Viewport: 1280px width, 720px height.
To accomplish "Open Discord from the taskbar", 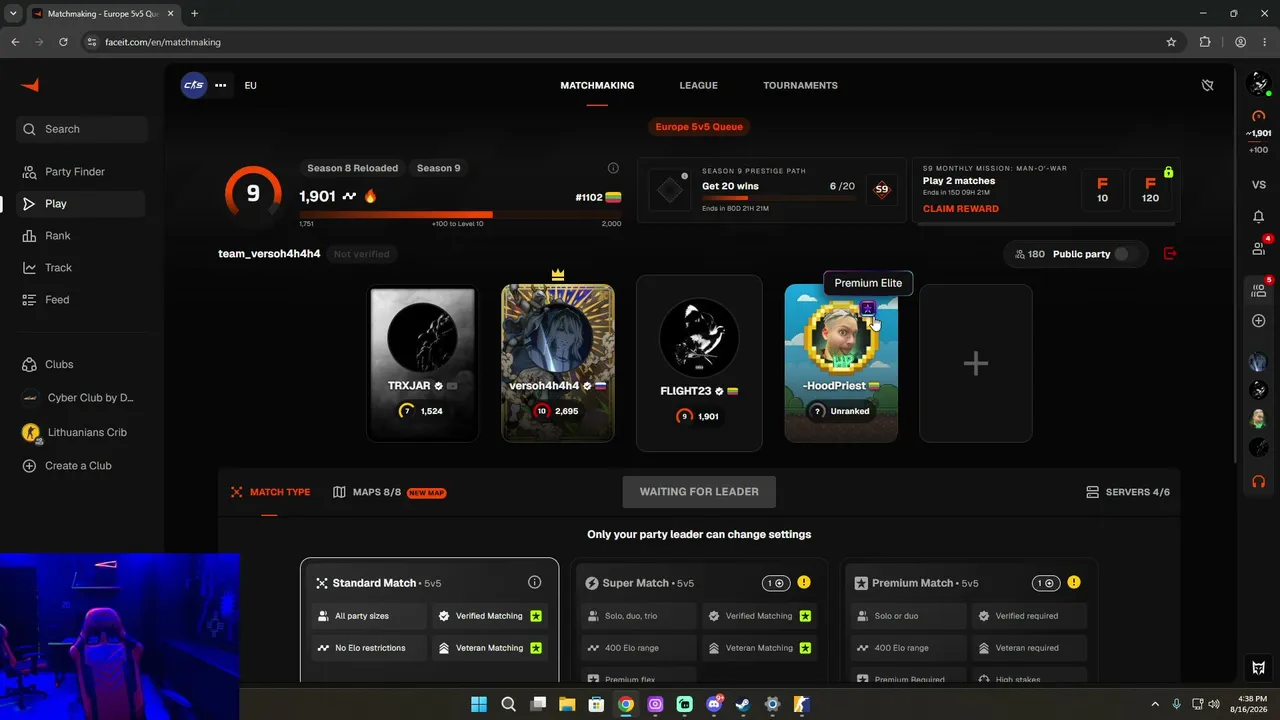I will 714,704.
